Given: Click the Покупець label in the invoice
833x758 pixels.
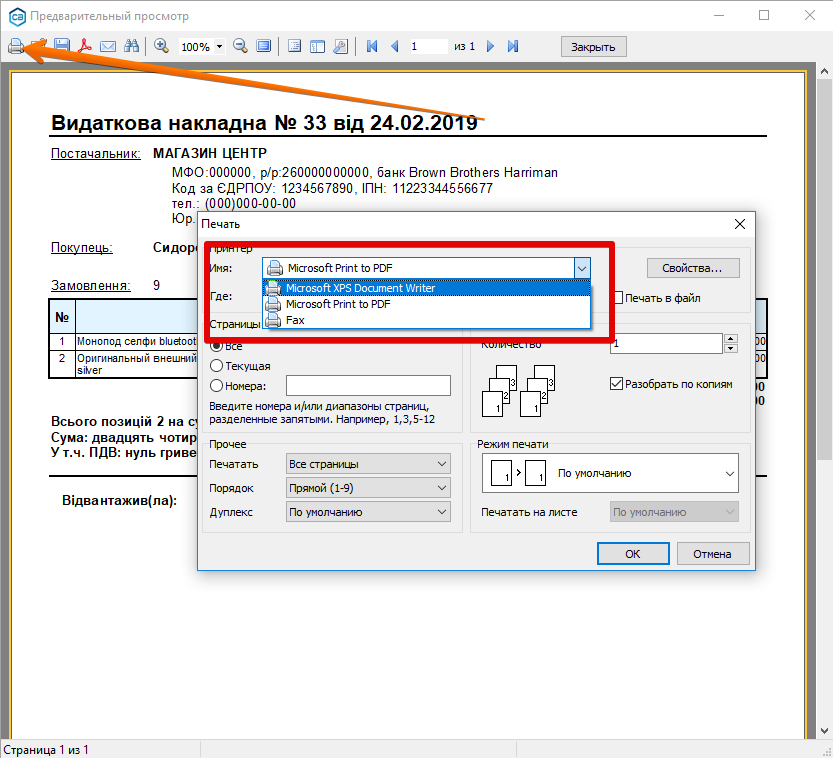Looking at the screenshot, I should coord(82,248).
